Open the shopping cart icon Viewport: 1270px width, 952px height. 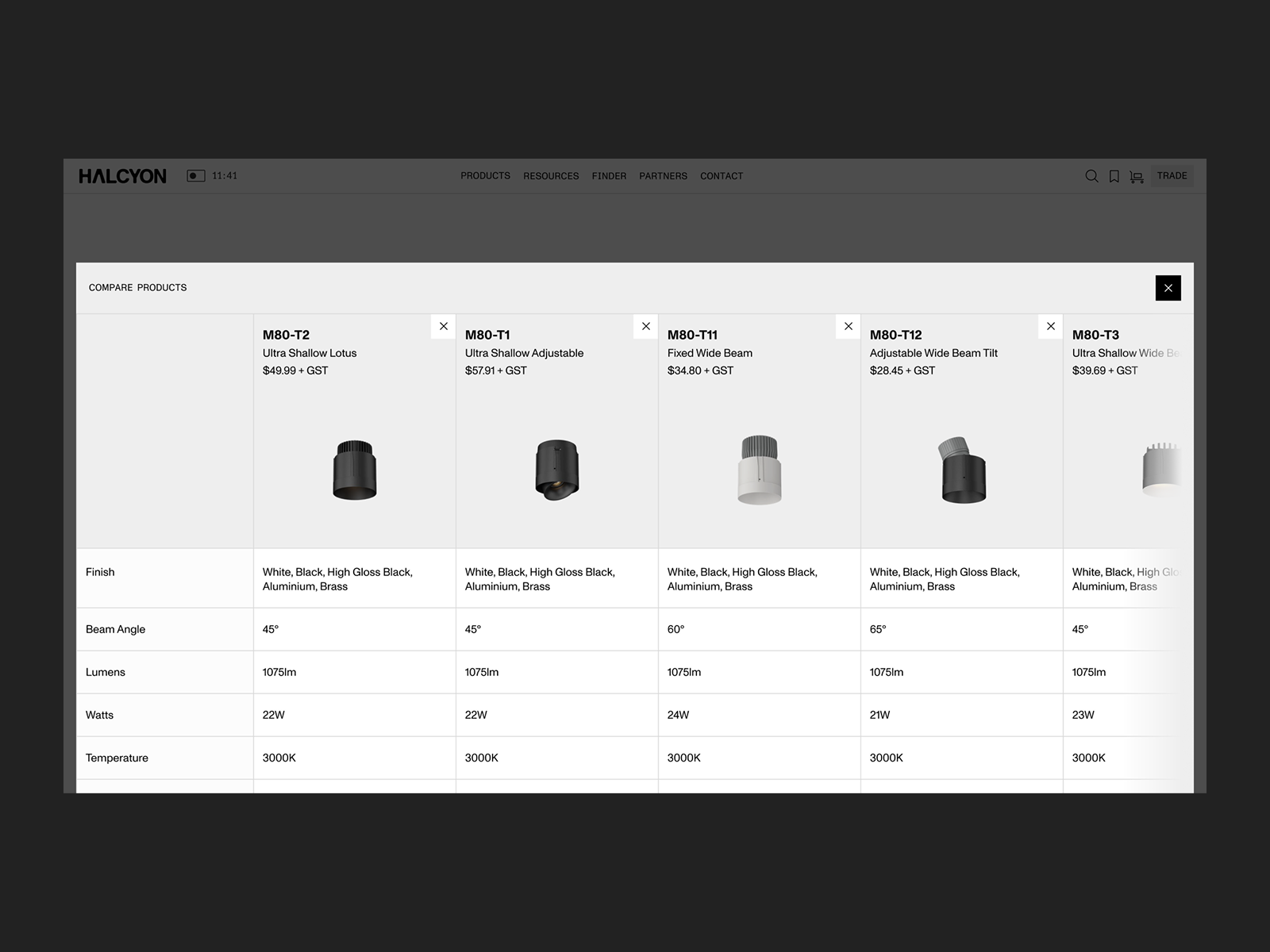(1137, 176)
